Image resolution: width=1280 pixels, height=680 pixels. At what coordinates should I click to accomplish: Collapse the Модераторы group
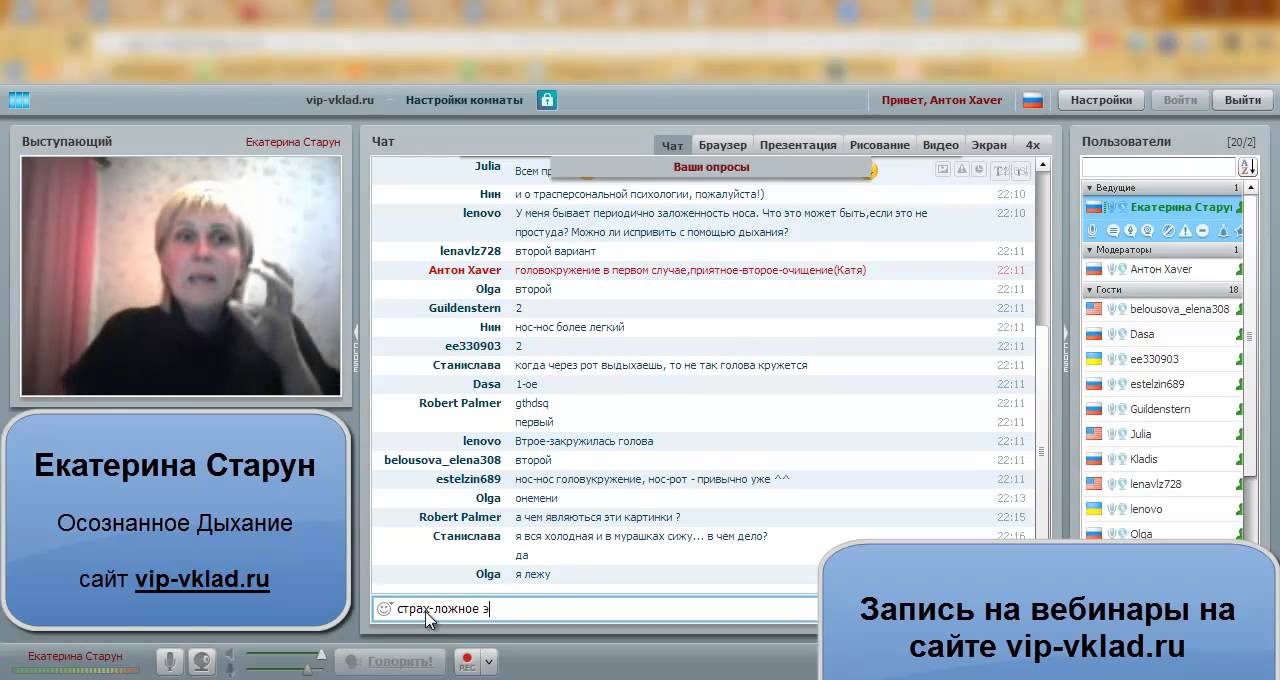pos(1090,250)
